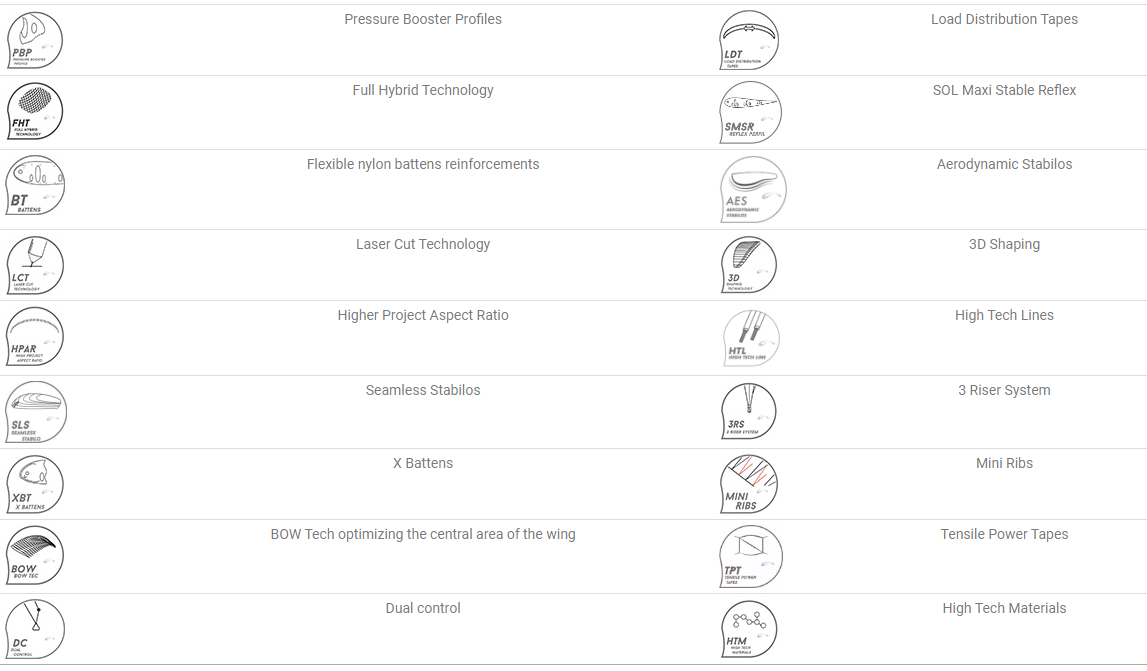Click the HTL High Tech Lines icon
Image resolution: width=1147 pixels, height=671 pixels.
click(751, 338)
